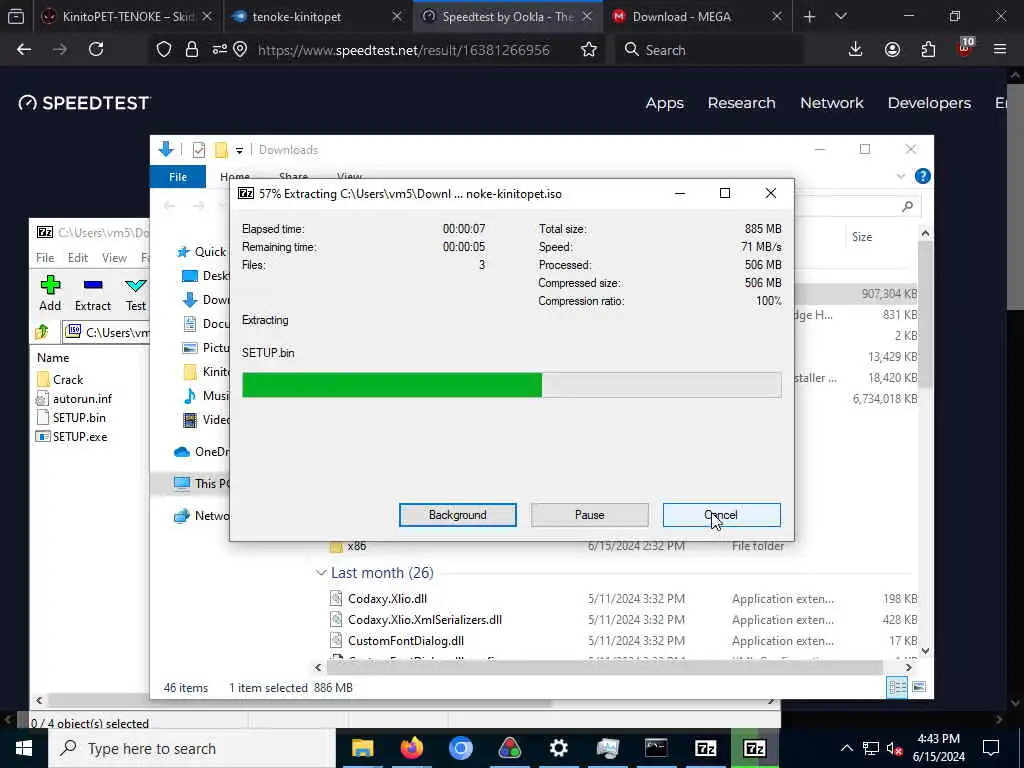This screenshot has width=1024, height=768.
Task: Click the Test icon in 7-Zip toolbar
Action: click(x=136, y=293)
